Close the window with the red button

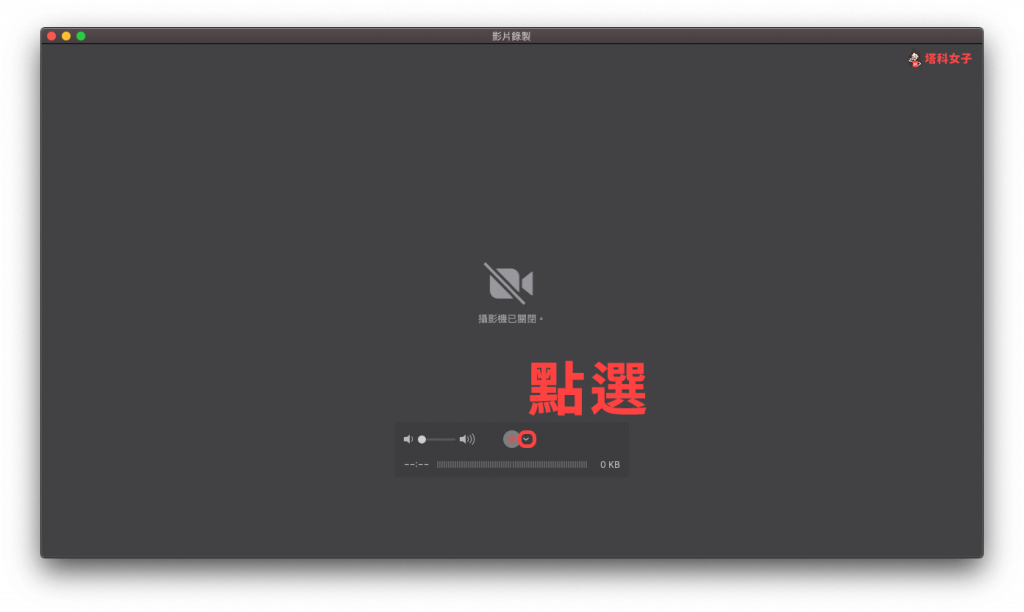pyautogui.click(x=52, y=36)
